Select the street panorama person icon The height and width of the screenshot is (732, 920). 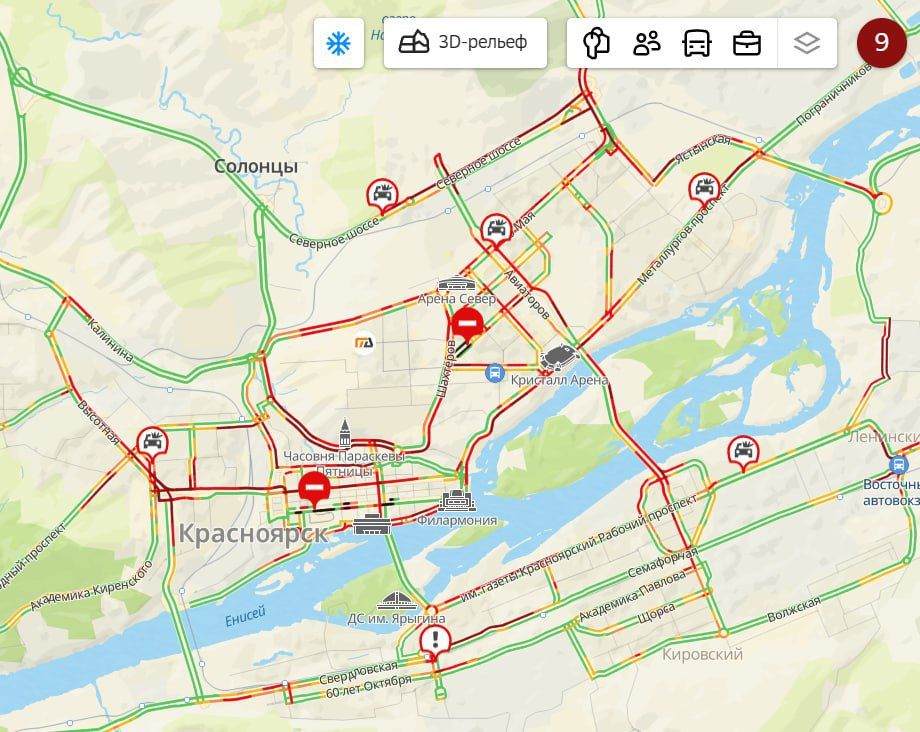click(x=596, y=43)
